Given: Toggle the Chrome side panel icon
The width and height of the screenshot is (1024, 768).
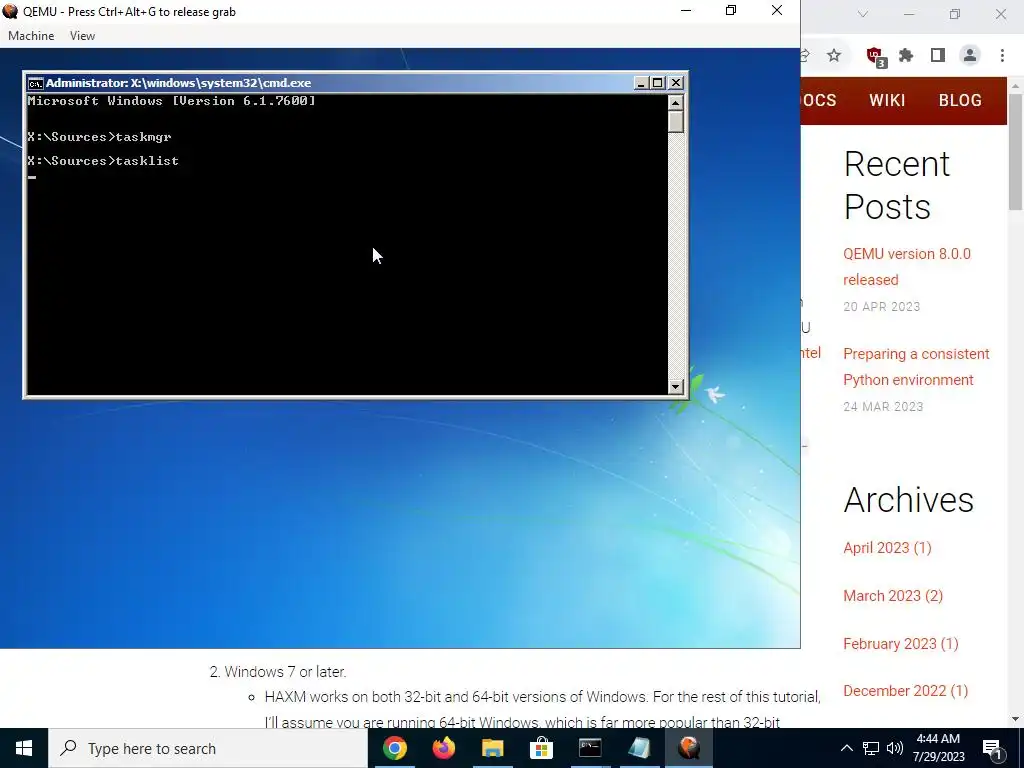Looking at the screenshot, I should click(938, 56).
